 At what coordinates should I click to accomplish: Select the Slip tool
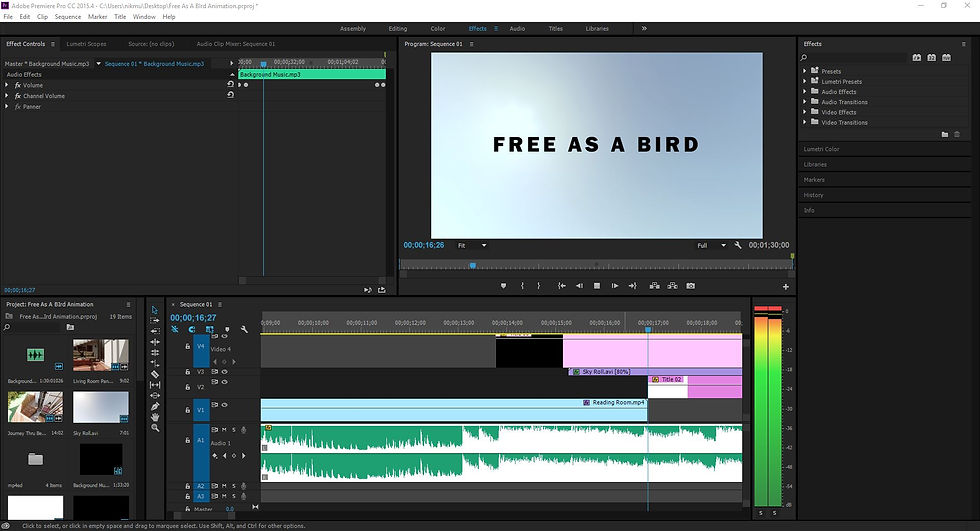[x=155, y=385]
